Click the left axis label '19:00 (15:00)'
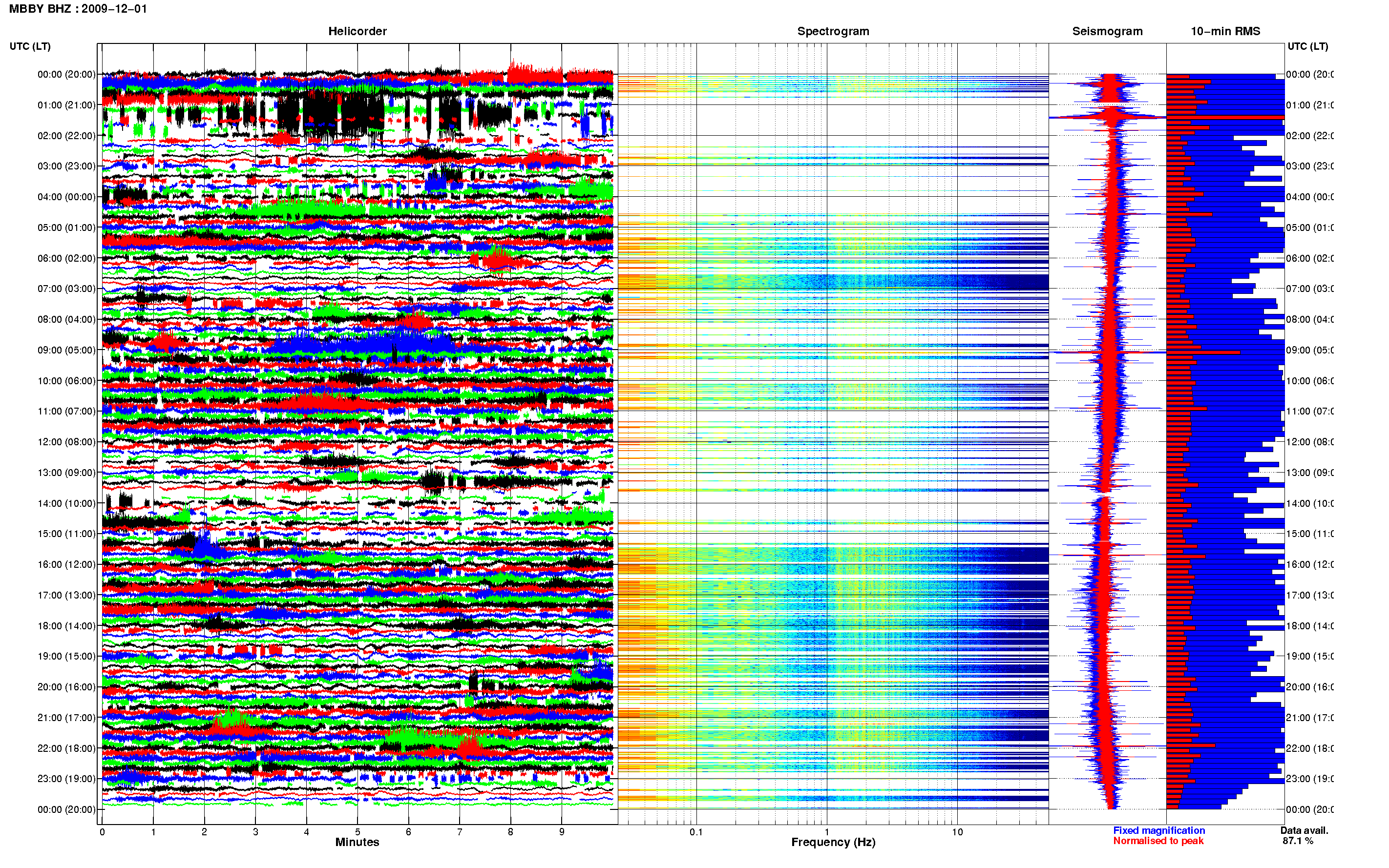Viewport: 1389px width, 868px height. (66, 657)
